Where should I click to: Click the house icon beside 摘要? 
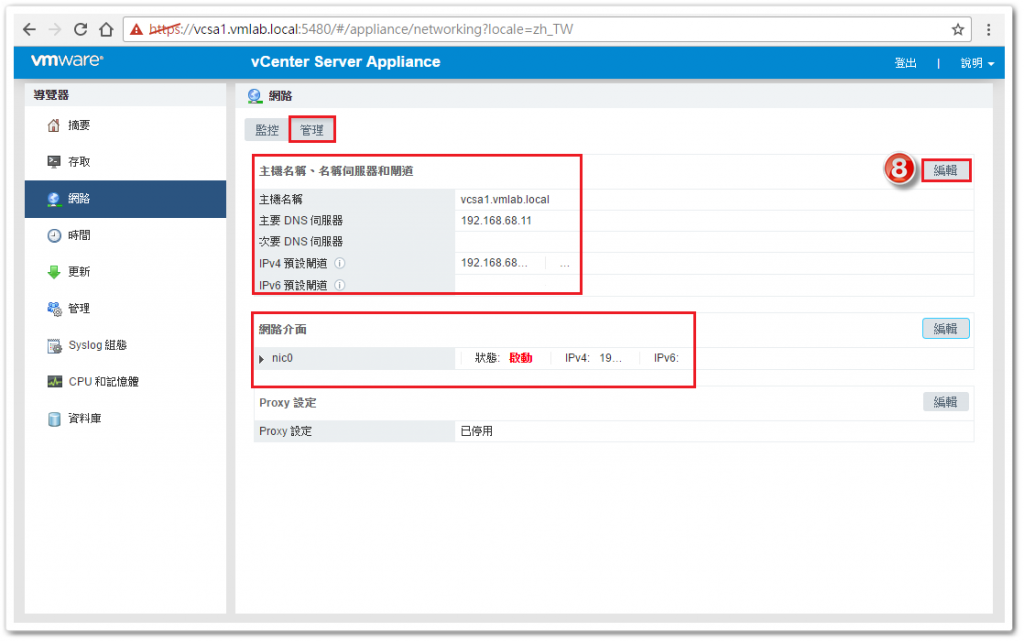coord(54,125)
